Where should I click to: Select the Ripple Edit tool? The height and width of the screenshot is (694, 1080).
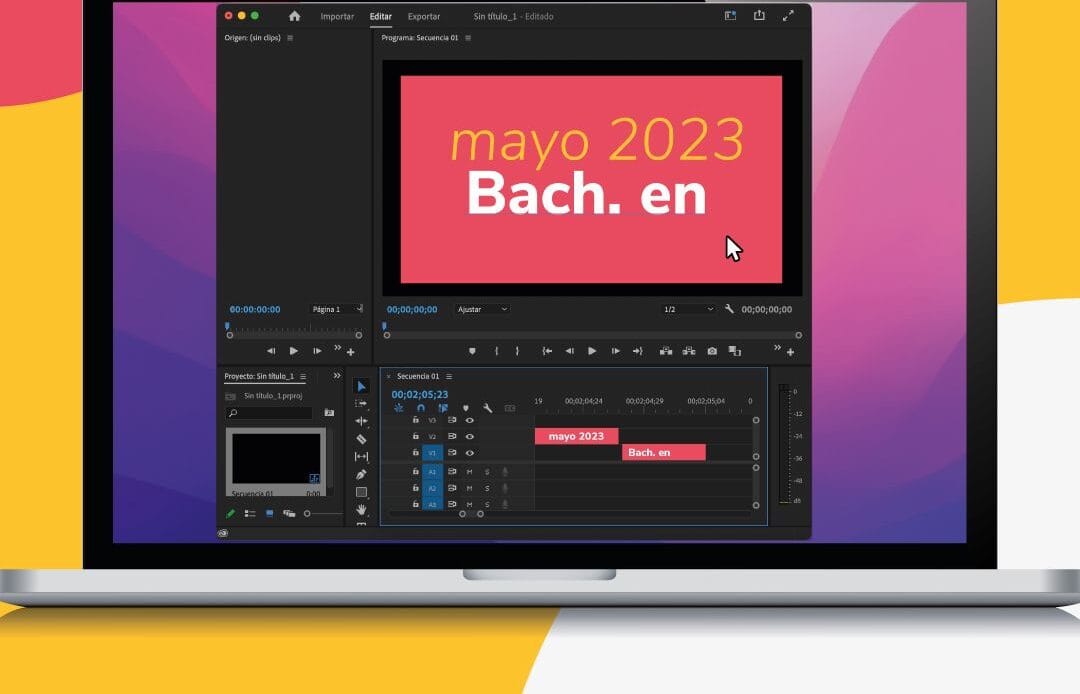(x=362, y=421)
